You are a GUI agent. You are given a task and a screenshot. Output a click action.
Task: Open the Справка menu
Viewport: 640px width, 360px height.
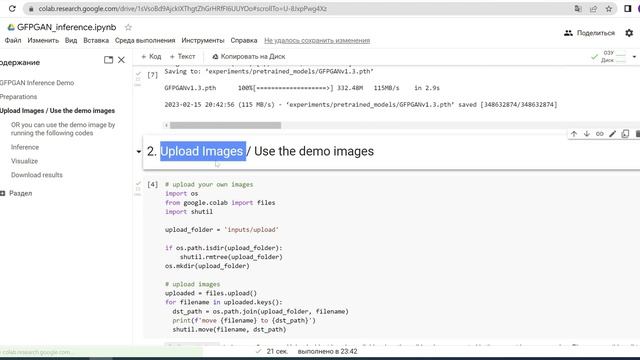click(x=244, y=40)
